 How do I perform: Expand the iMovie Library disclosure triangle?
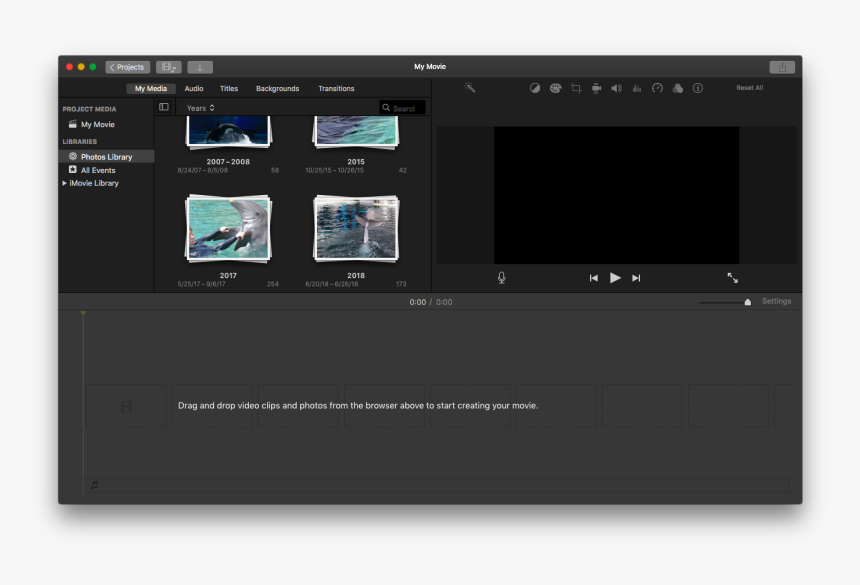tap(64, 183)
